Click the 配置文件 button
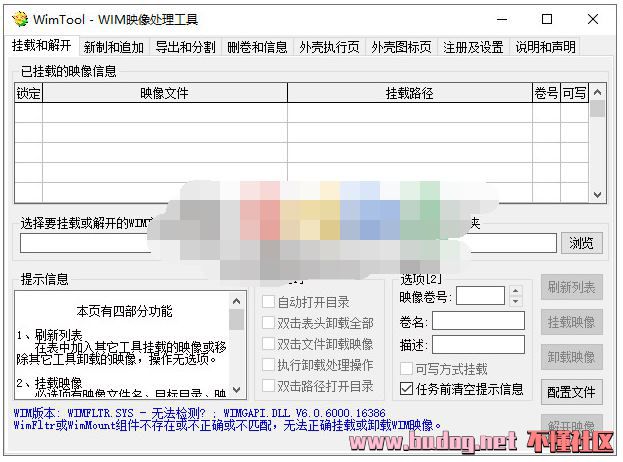Viewport: 623px width, 462px height. pos(572,392)
